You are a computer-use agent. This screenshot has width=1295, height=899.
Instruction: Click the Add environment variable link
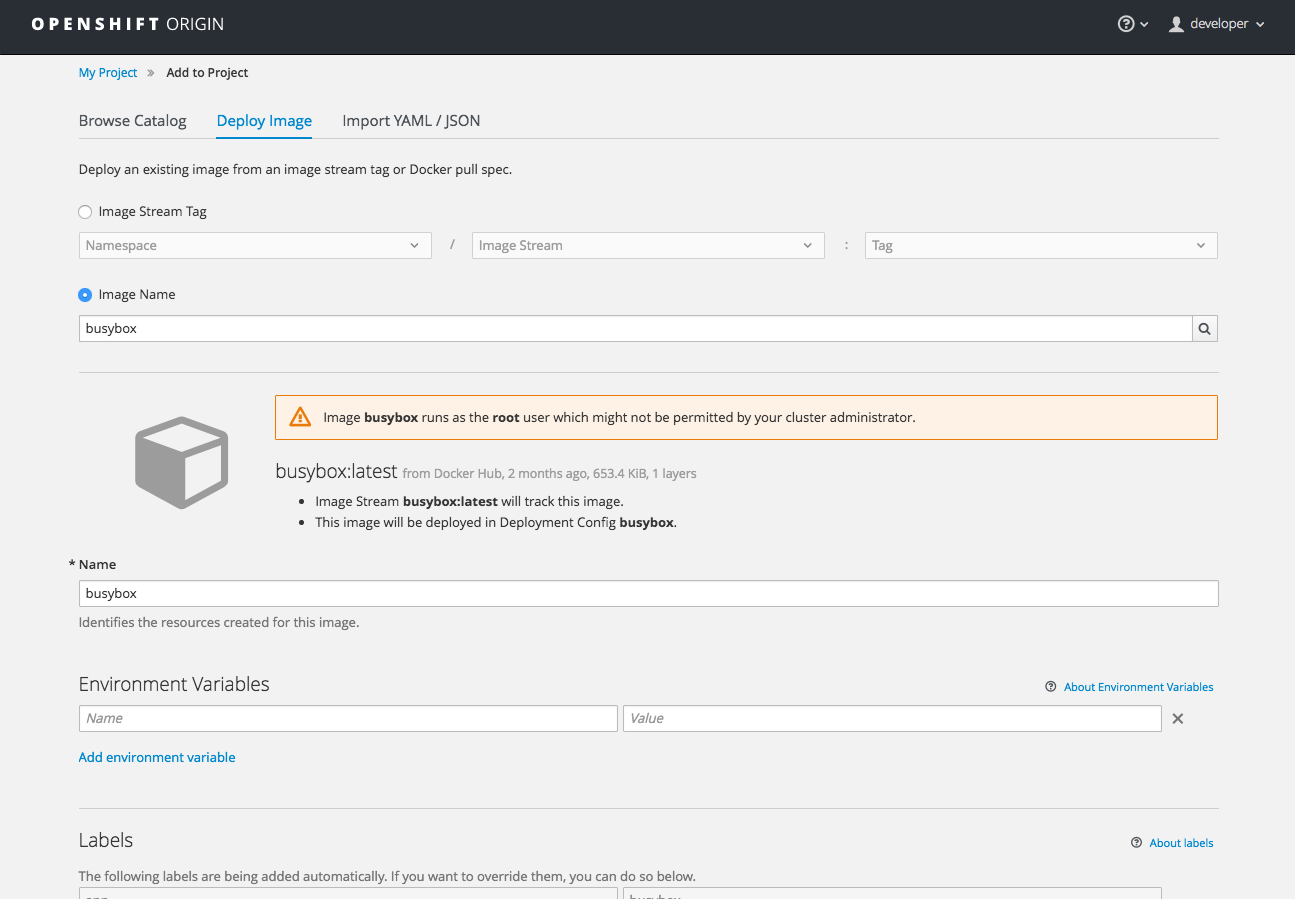pyautogui.click(x=157, y=758)
